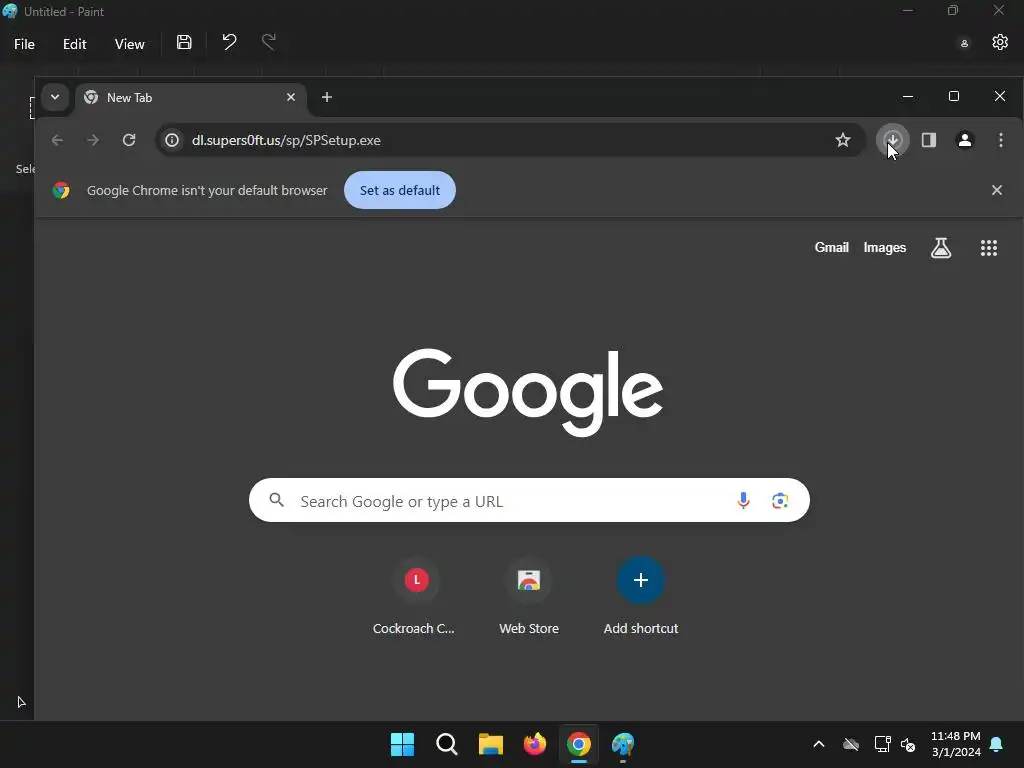
Task: Open network status tray icon
Action: tap(882, 744)
